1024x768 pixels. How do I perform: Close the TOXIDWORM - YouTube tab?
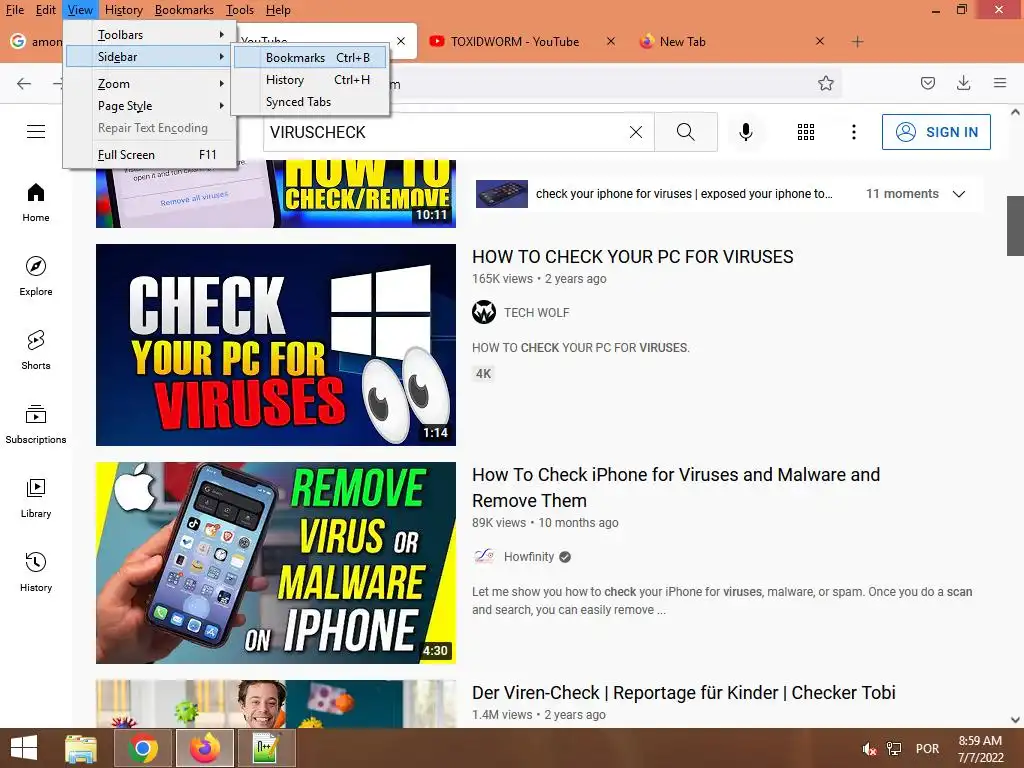tap(611, 41)
